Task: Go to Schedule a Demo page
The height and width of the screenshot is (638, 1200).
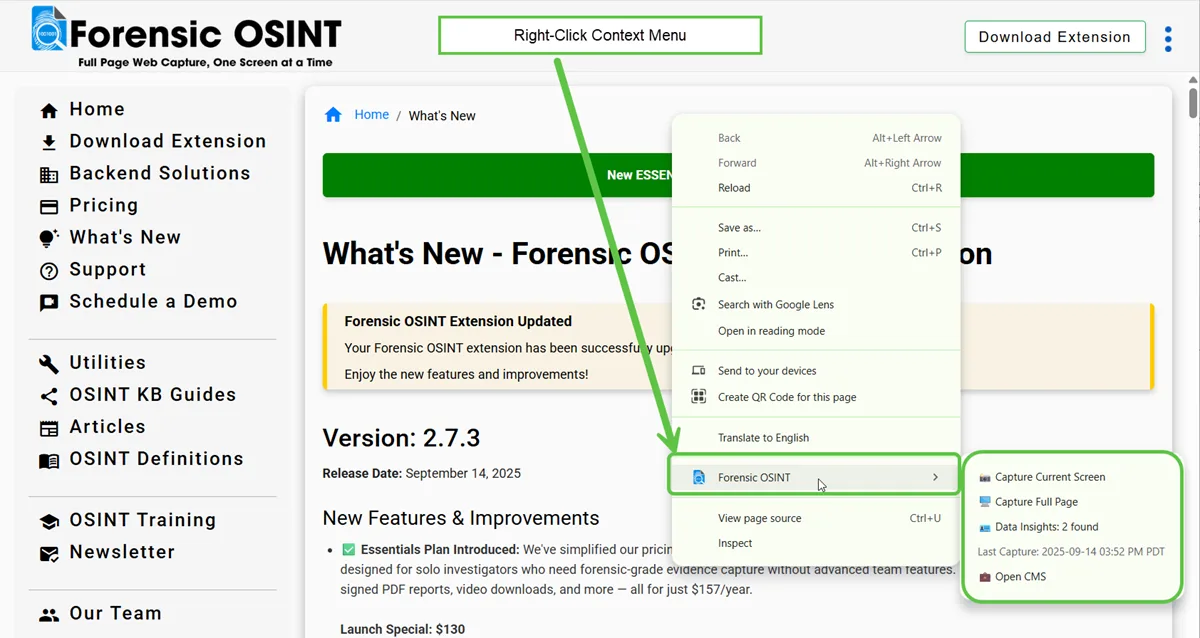Action: coord(153,301)
